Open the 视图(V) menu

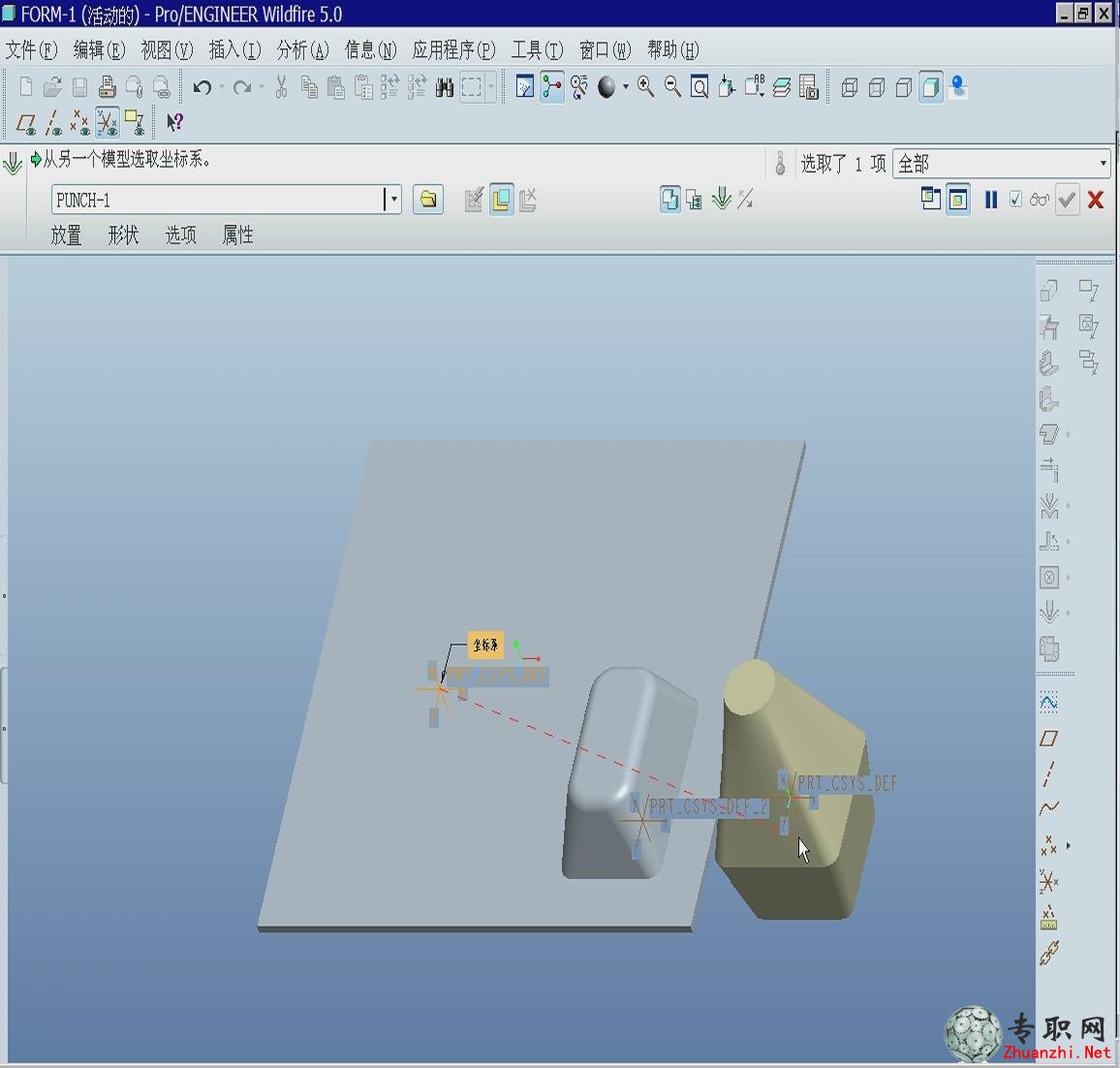[x=168, y=50]
